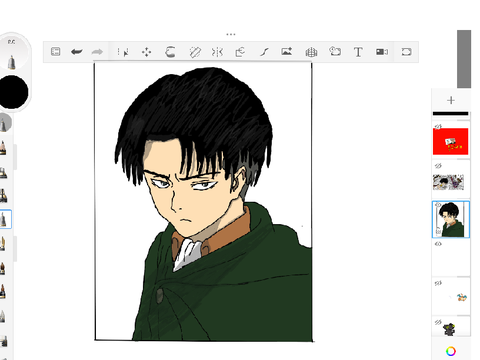The height and width of the screenshot is (360, 480).
Task: Toggle the Predictive Stroke tool
Action: (x=264, y=52)
